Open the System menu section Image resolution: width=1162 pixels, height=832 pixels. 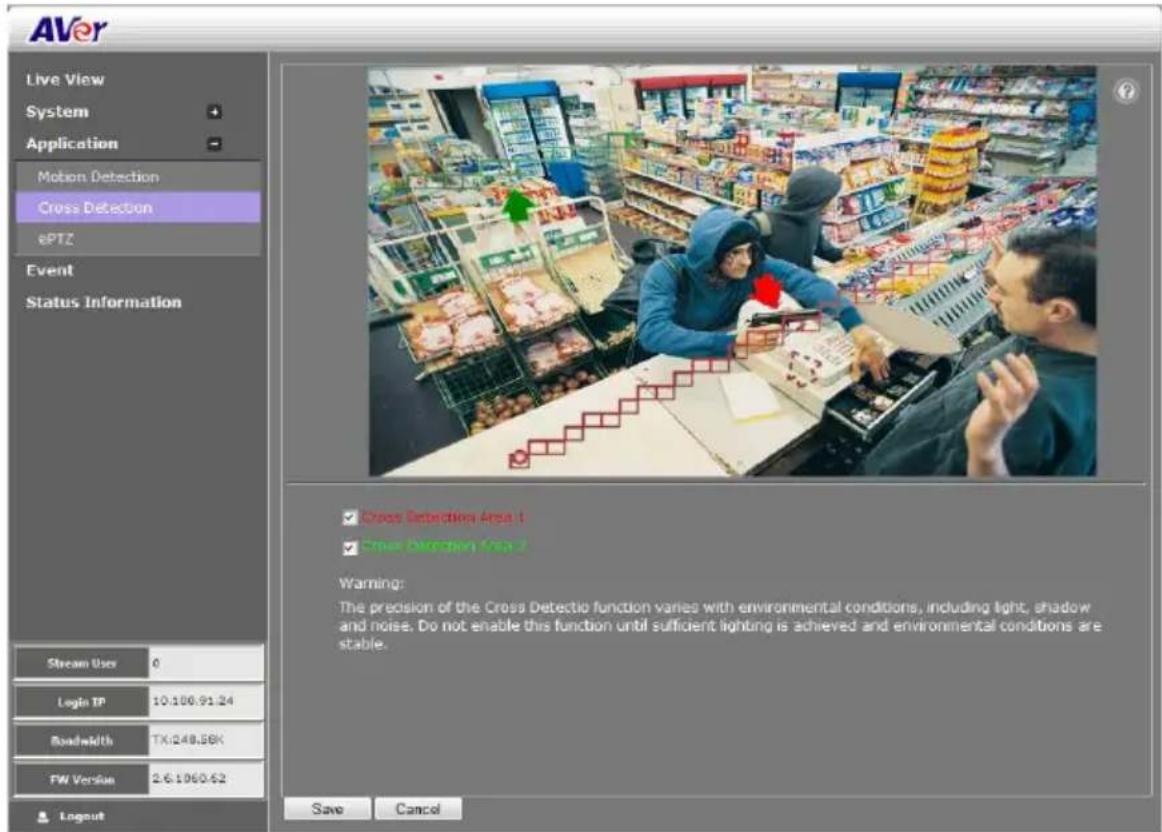pyautogui.click(x=58, y=112)
